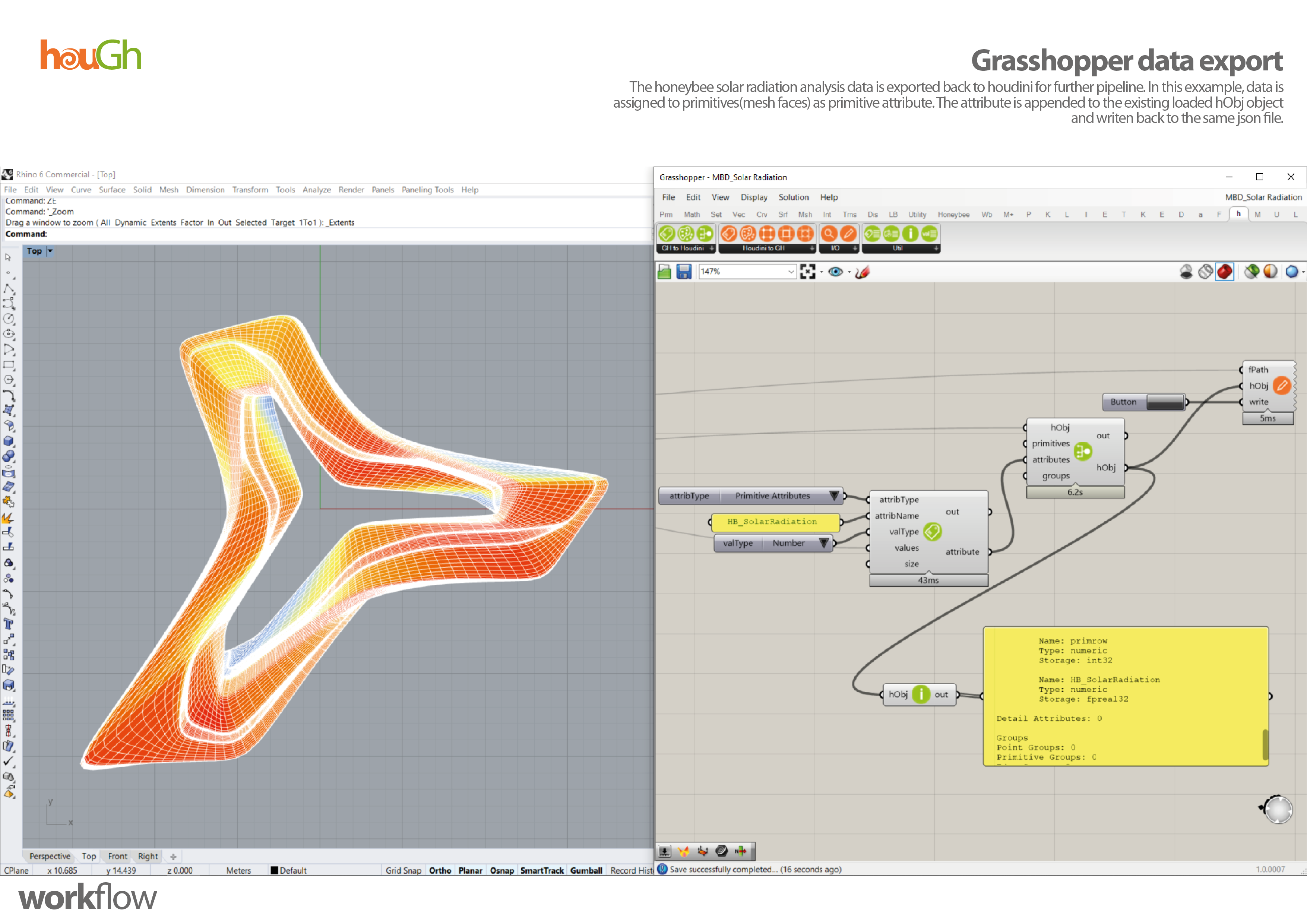Open Grasshopper Display menu
1307x924 pixels.
tap(754, 197)
